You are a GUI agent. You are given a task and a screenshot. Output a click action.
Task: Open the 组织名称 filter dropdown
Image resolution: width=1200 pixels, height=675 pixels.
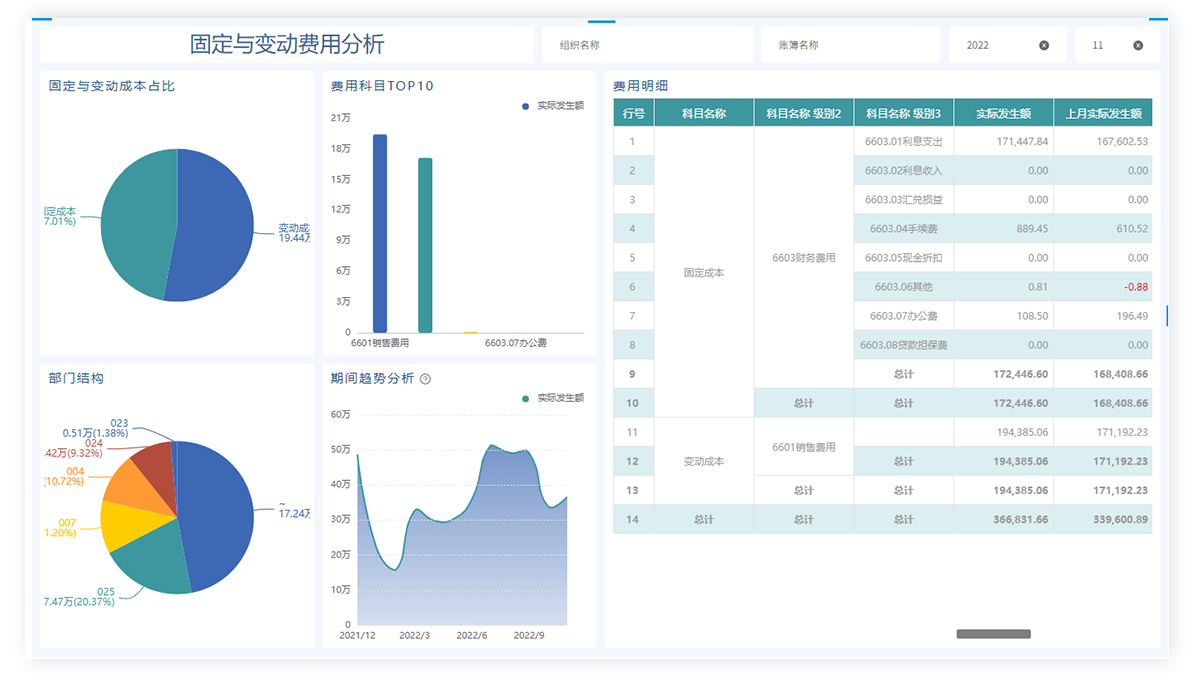pos(647,45)
